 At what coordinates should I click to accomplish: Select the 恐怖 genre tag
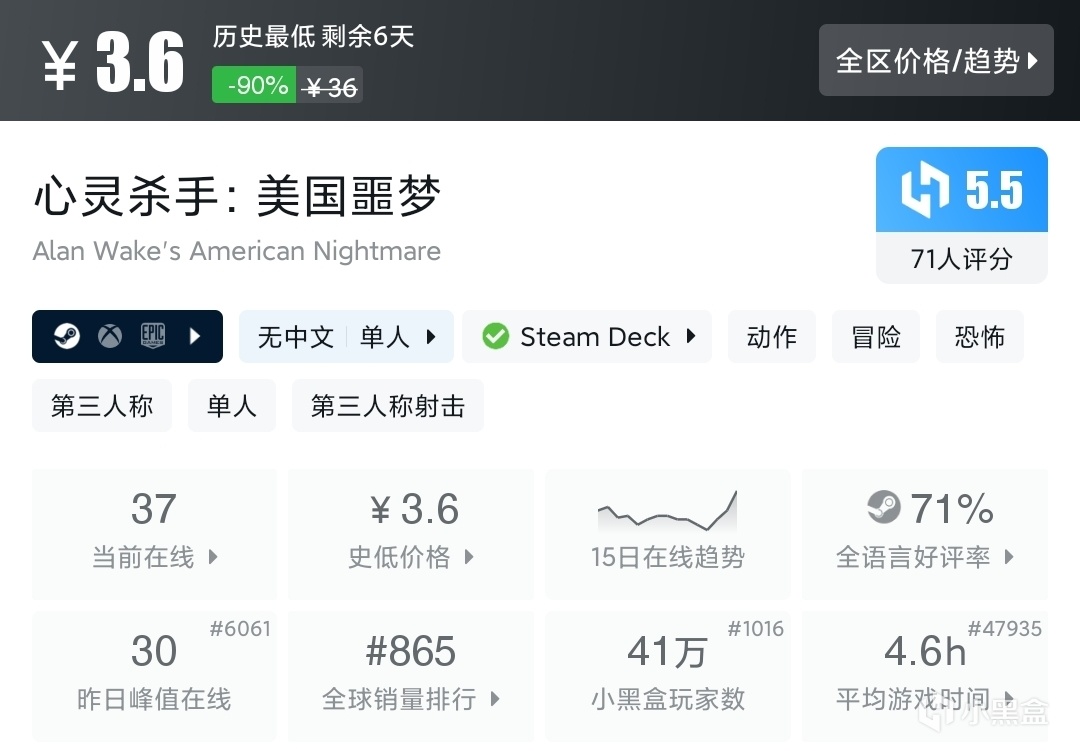pyautogui.click(x=980, y=336)
